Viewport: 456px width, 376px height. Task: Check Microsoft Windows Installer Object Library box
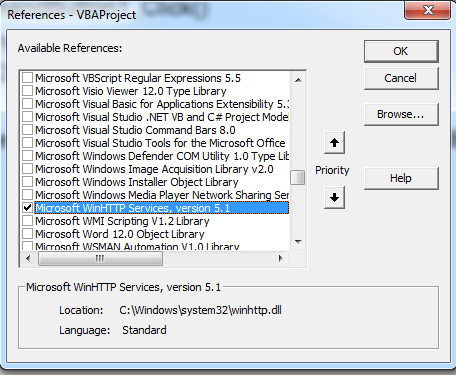tap(27, 182)
